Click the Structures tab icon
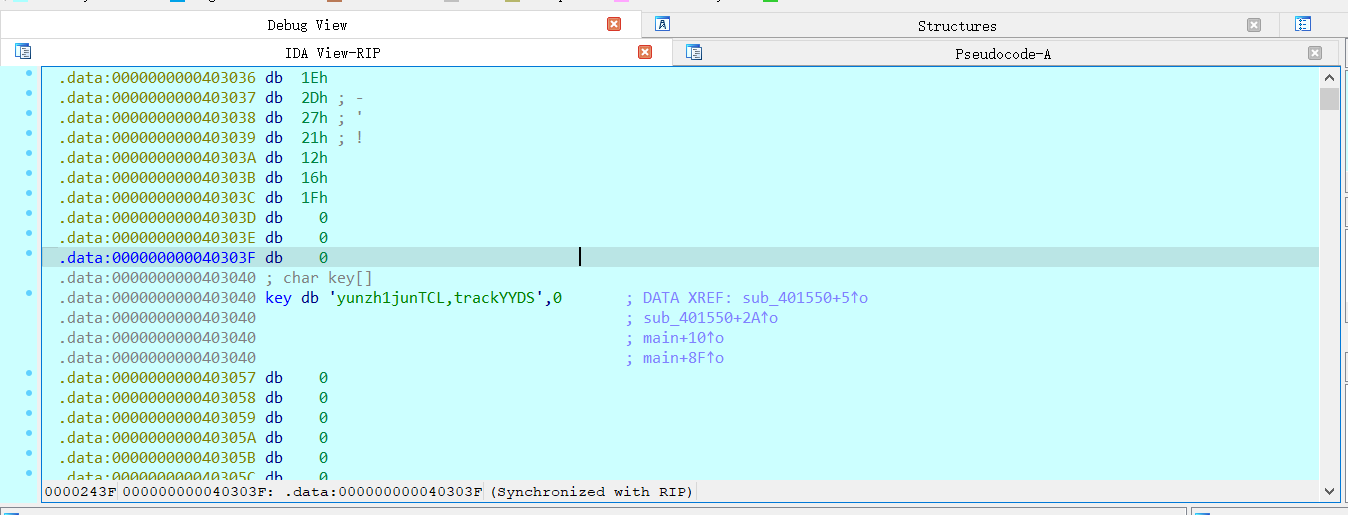 click(662, 25)
